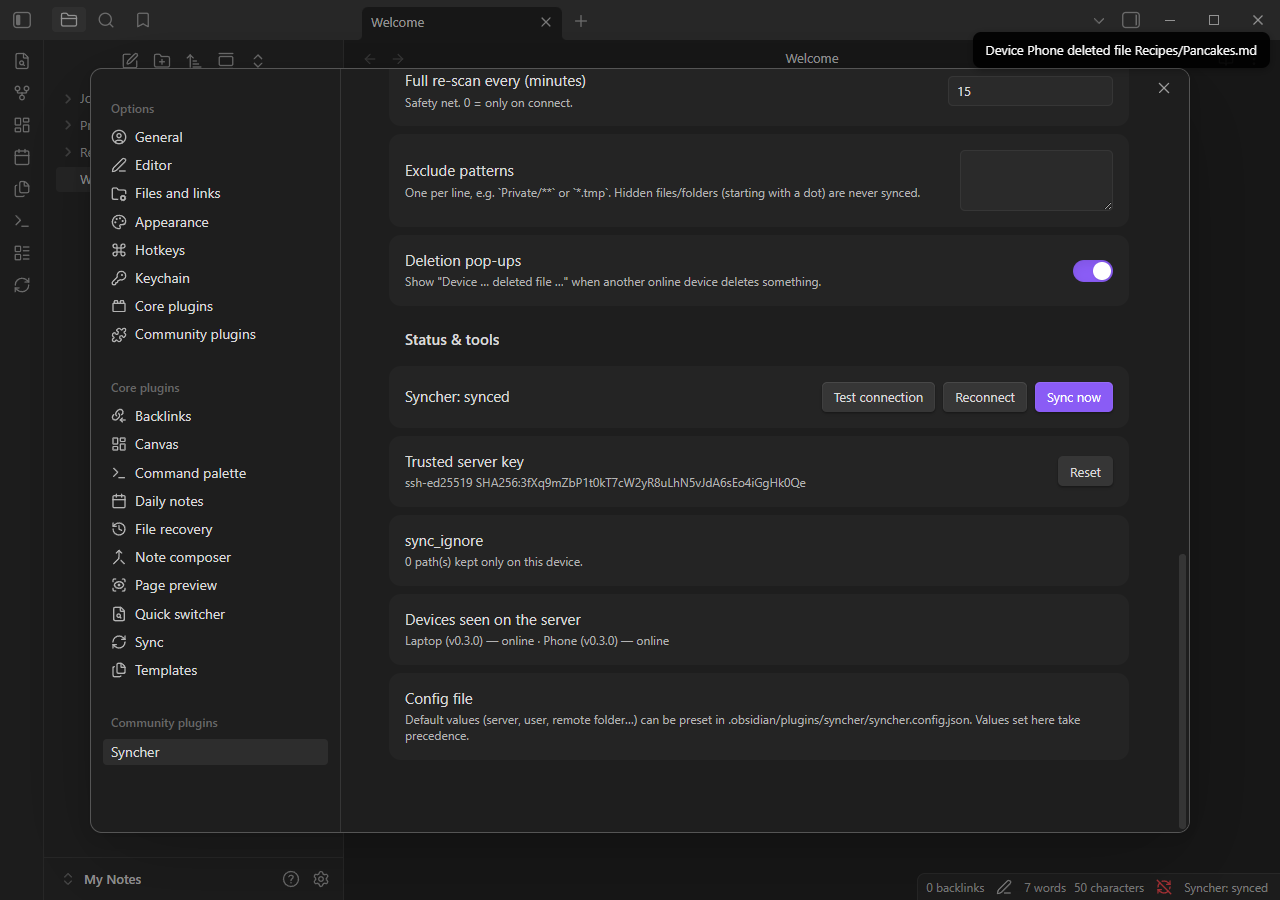
Task: Reset the trusted server key
Action: coord(1085,472)
